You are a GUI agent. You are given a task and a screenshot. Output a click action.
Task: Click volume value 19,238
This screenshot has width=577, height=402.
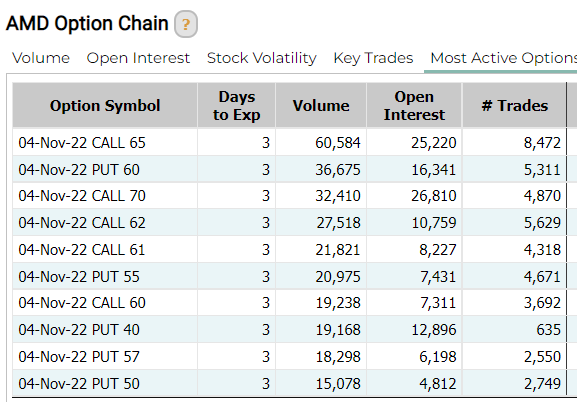(338, 303)
